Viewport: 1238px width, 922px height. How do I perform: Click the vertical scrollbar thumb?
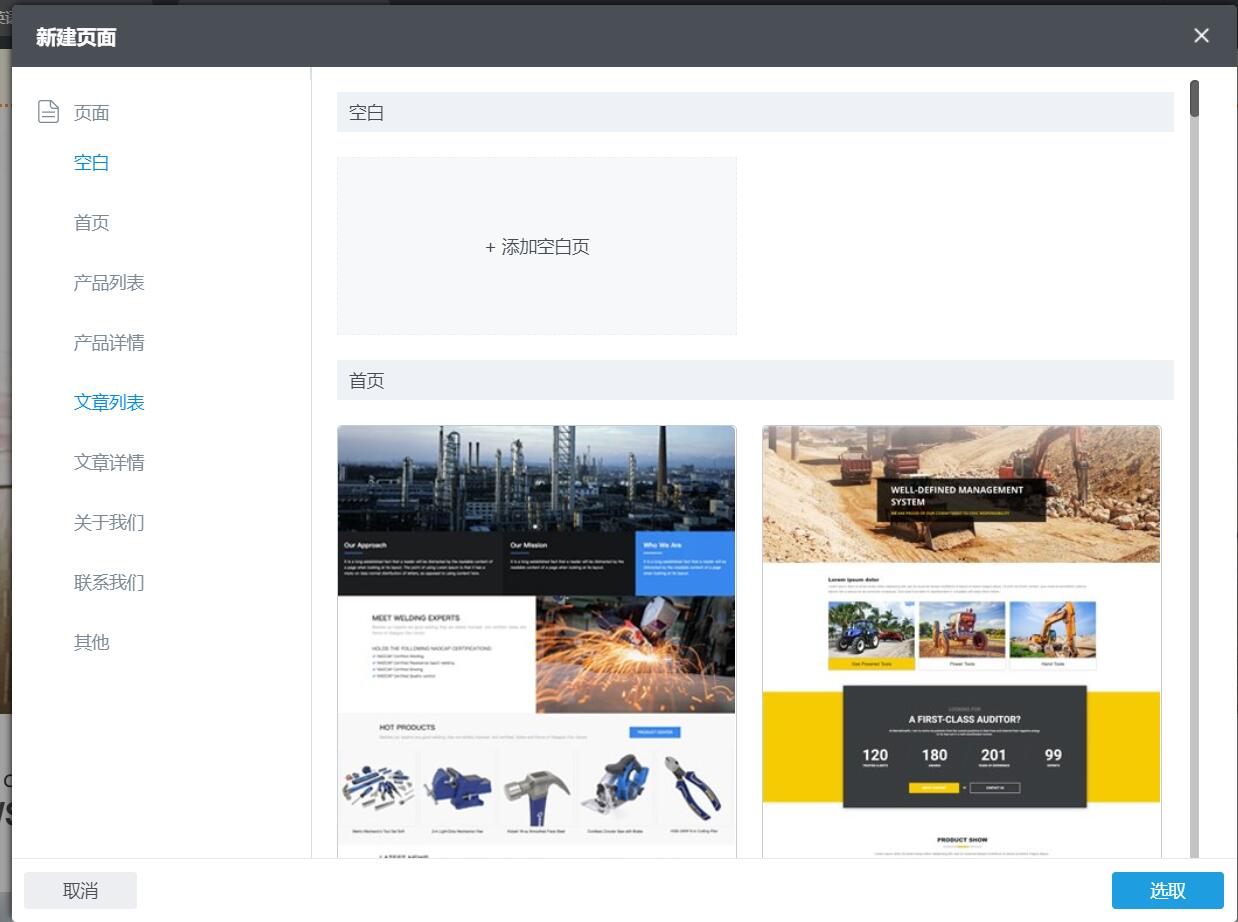[1194, 99]
